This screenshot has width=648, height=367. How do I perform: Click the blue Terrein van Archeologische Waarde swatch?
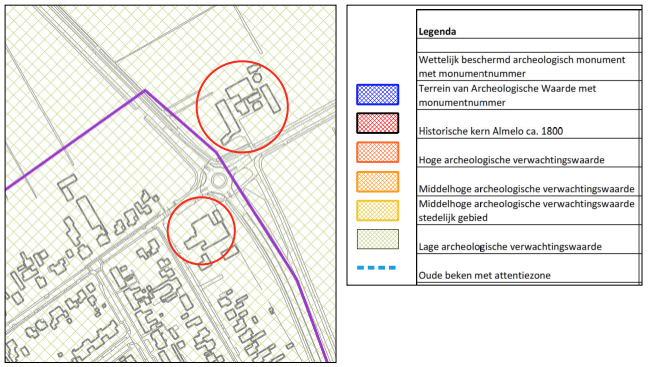377,94
